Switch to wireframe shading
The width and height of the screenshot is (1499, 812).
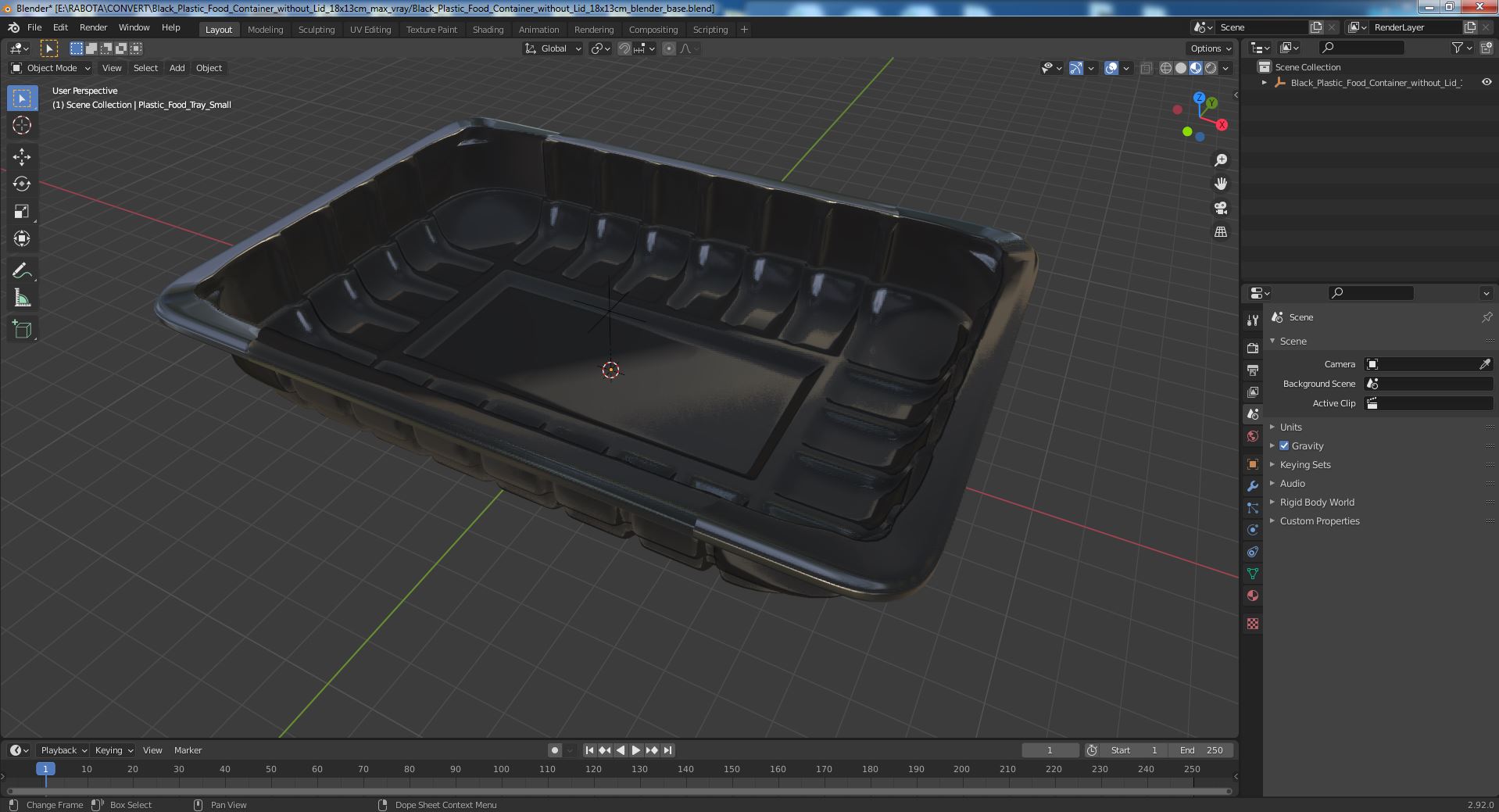(x=1166, y=68)
